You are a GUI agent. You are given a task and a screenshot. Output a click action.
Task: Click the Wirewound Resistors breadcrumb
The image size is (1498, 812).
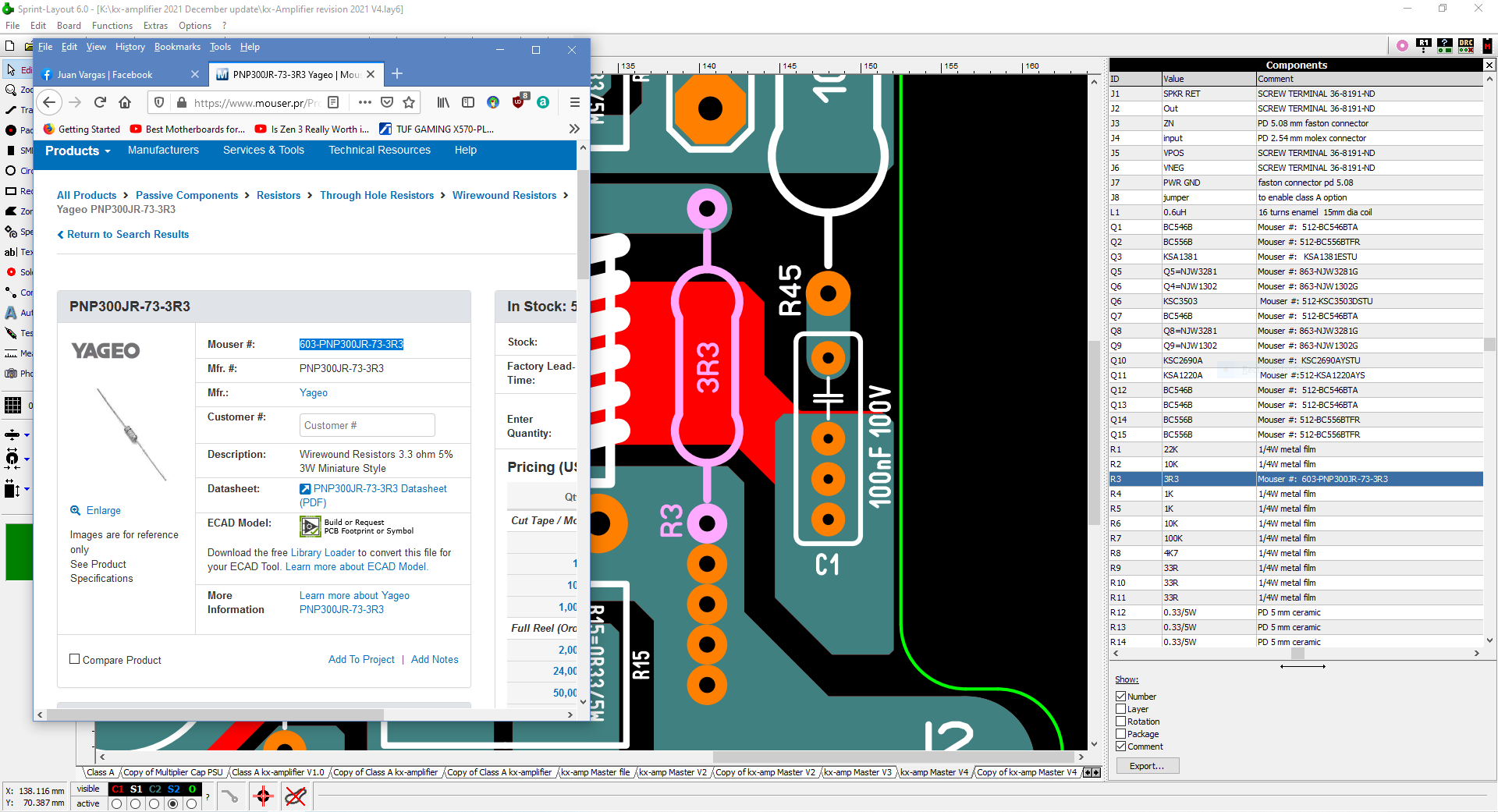[x=505, y=196]
